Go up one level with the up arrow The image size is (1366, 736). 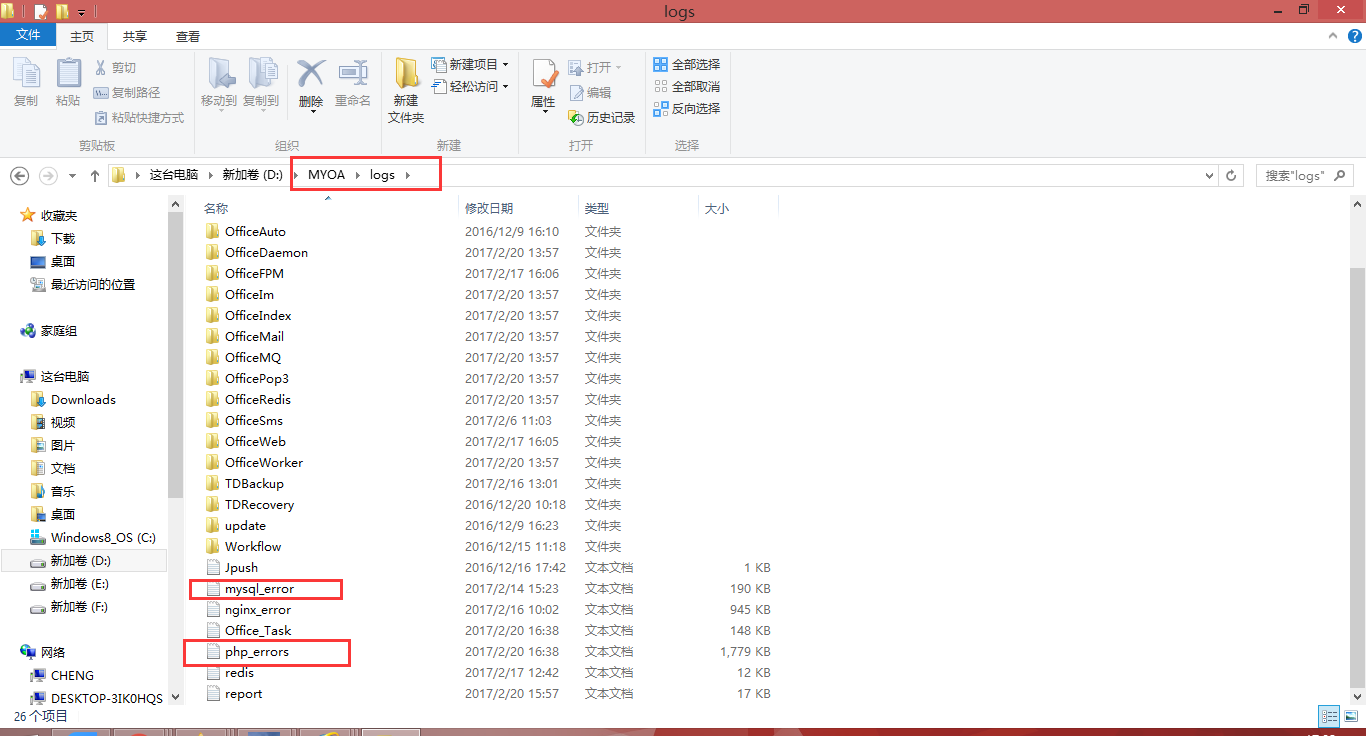click(x=95, y=175)
